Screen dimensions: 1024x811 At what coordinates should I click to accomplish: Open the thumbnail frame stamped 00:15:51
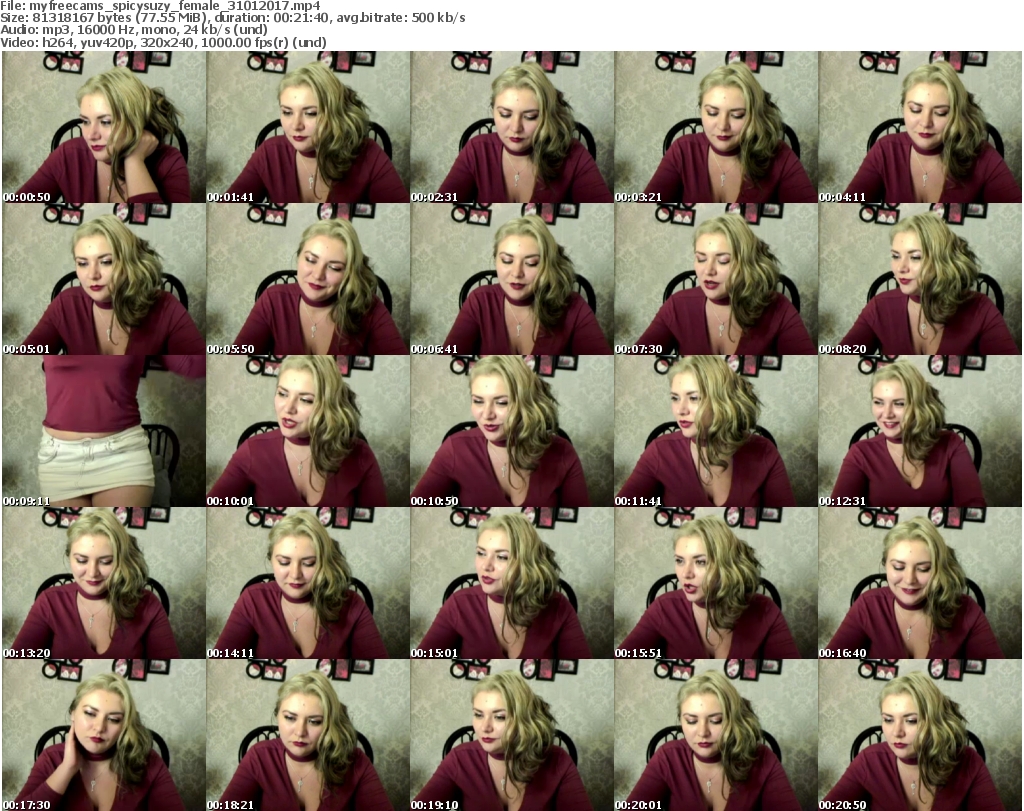pyautogui.click(x=716, y=584)
